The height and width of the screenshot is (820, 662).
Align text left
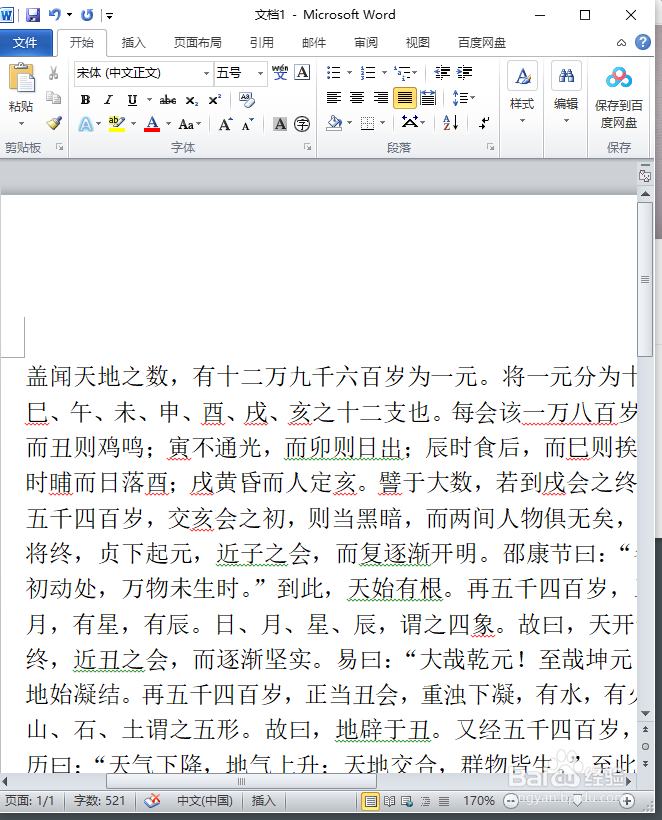(334, 98)
